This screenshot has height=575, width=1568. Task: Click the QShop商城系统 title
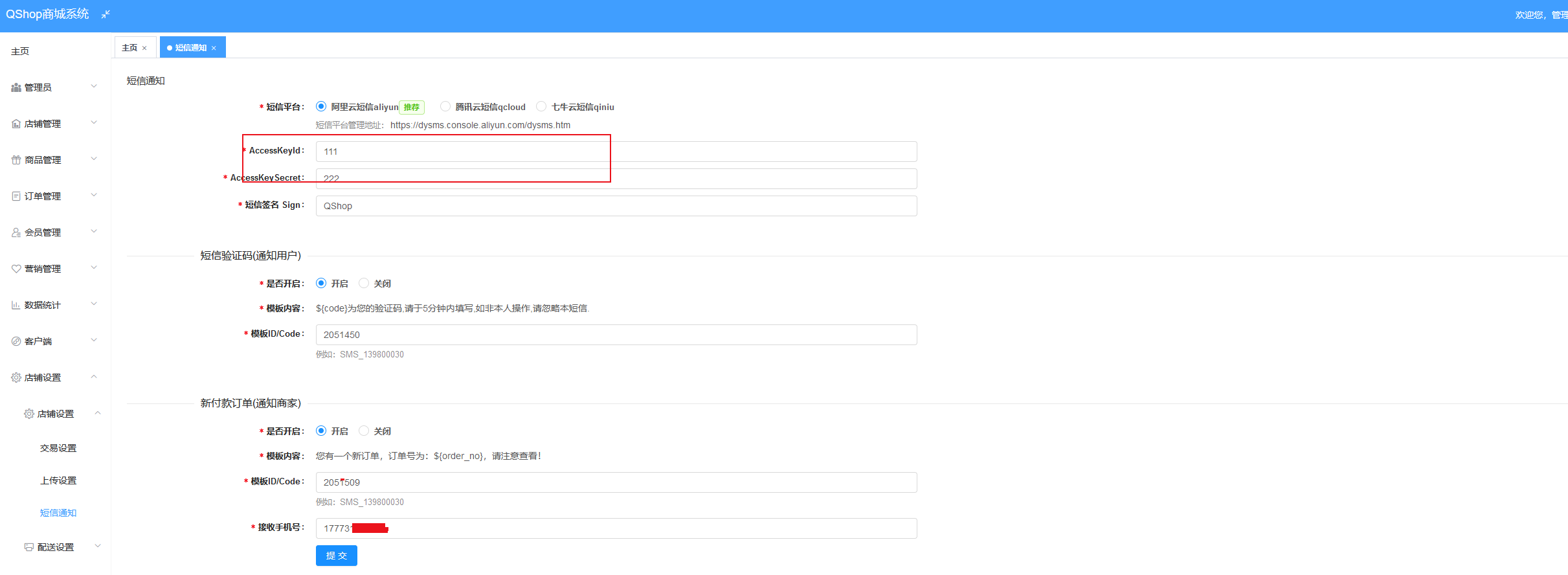47,14
